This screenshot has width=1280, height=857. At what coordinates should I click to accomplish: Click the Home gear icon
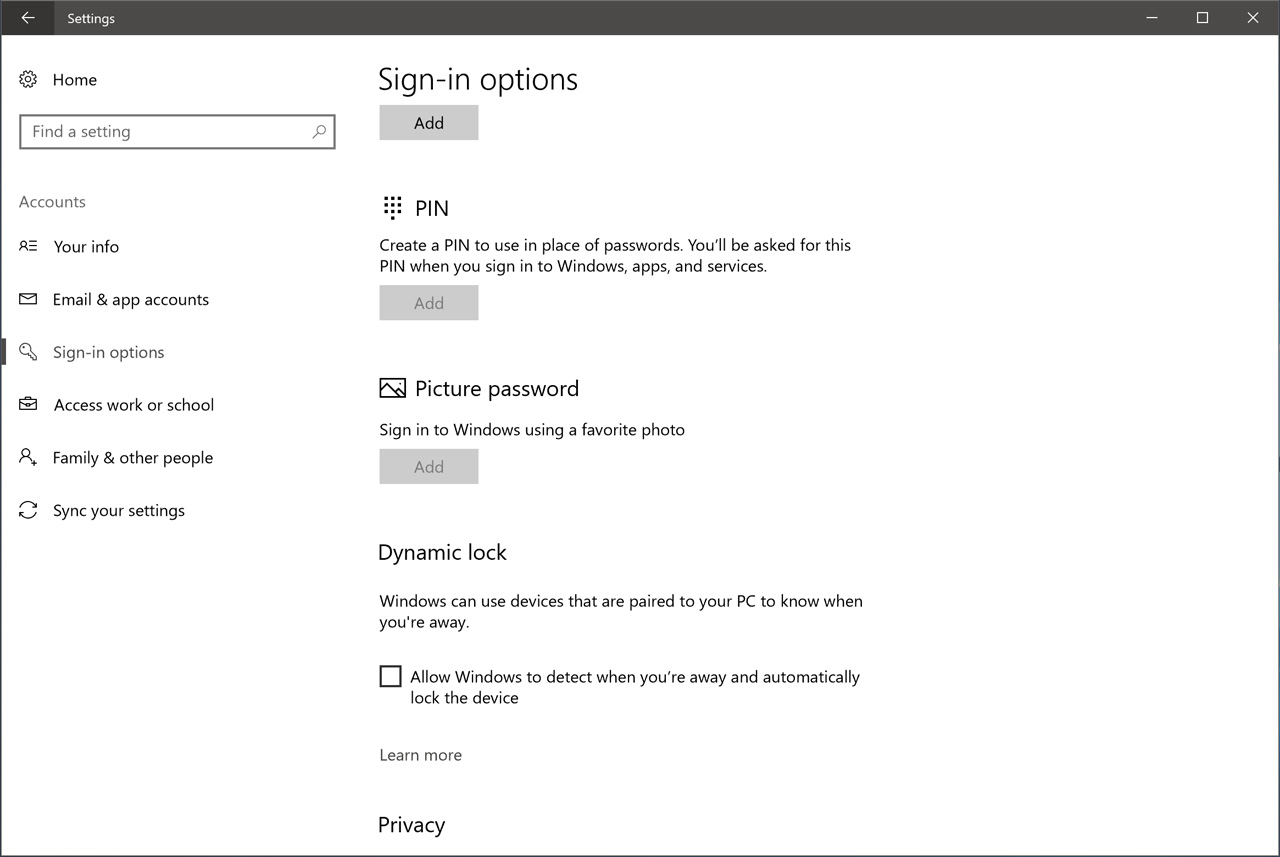(x=27, y=79)
